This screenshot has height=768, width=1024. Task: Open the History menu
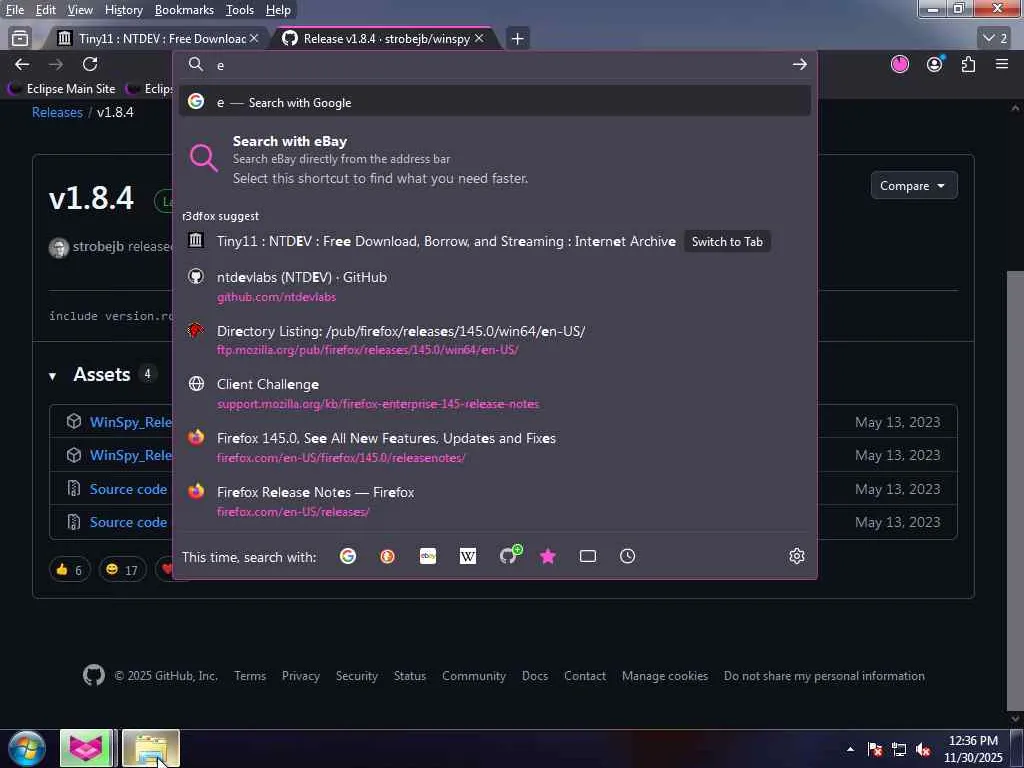pos(123,10)
